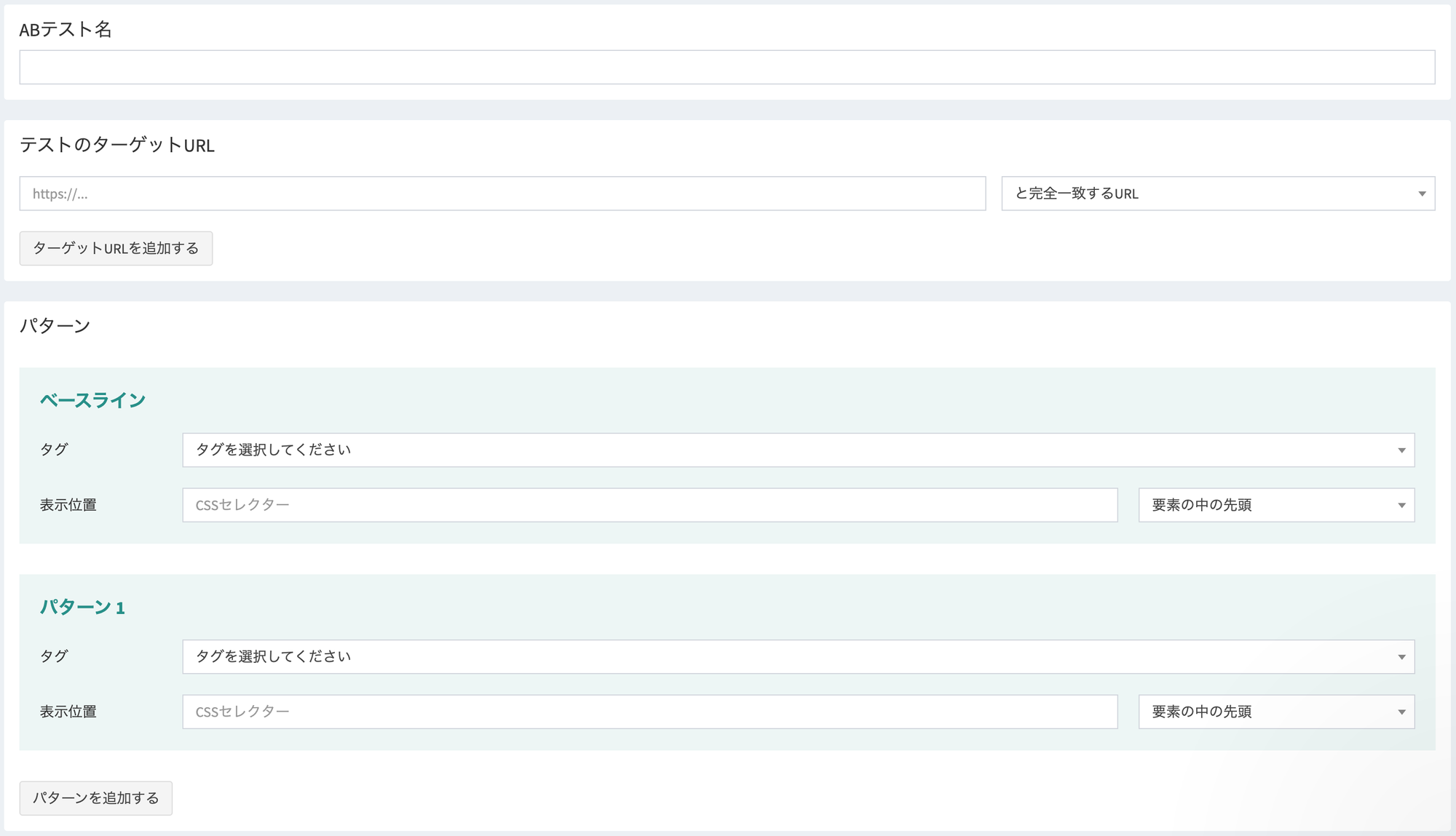Focus パターン 1 CSSセレクター input field
The width and height of the screenshot is (1456, 836).
649,712
